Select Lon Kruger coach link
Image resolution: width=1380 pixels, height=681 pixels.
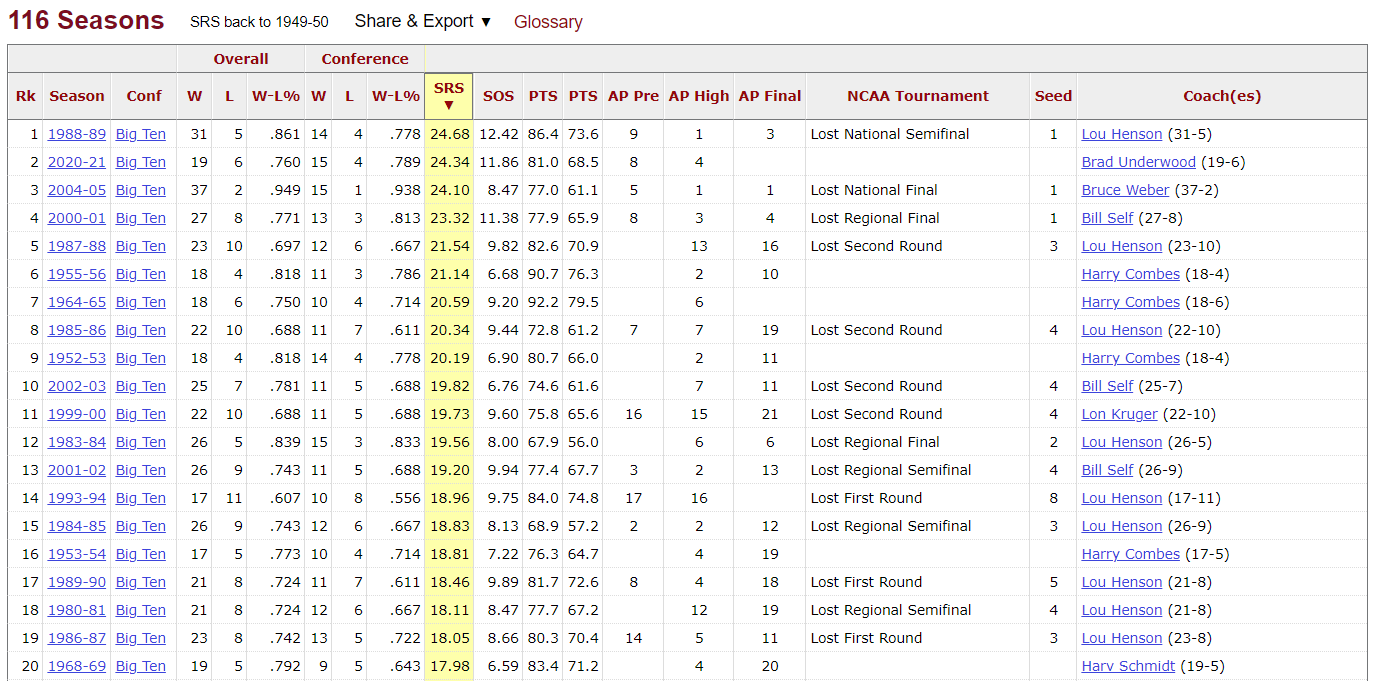point(1119,414)
